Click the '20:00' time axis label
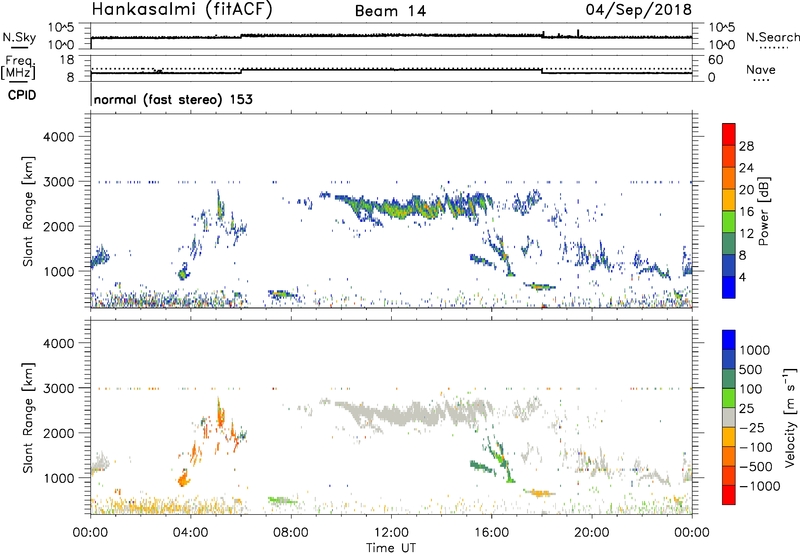The image size is (800, 554). (592, 533)
